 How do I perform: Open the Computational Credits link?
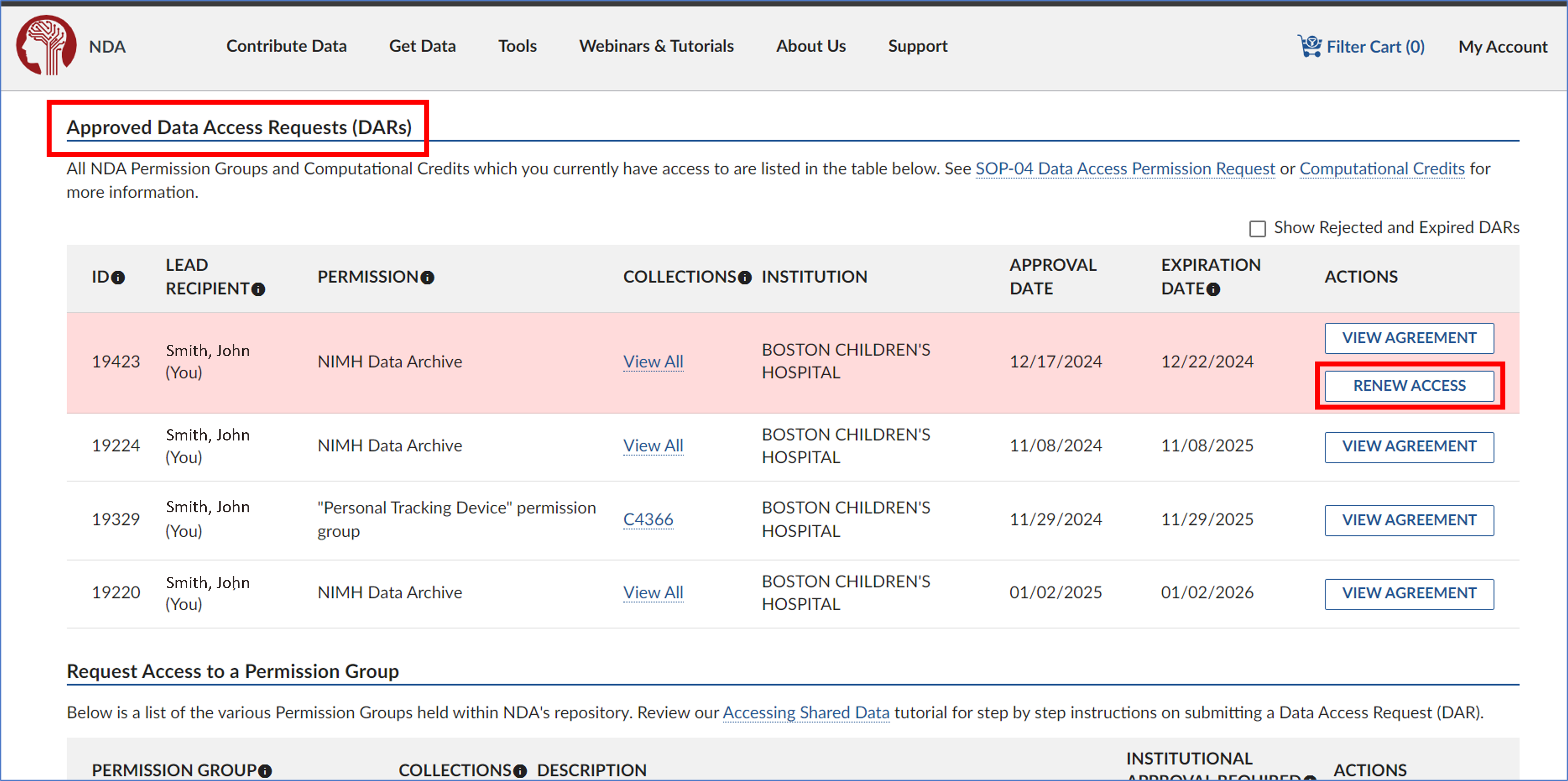click(x=1382, y=169)
